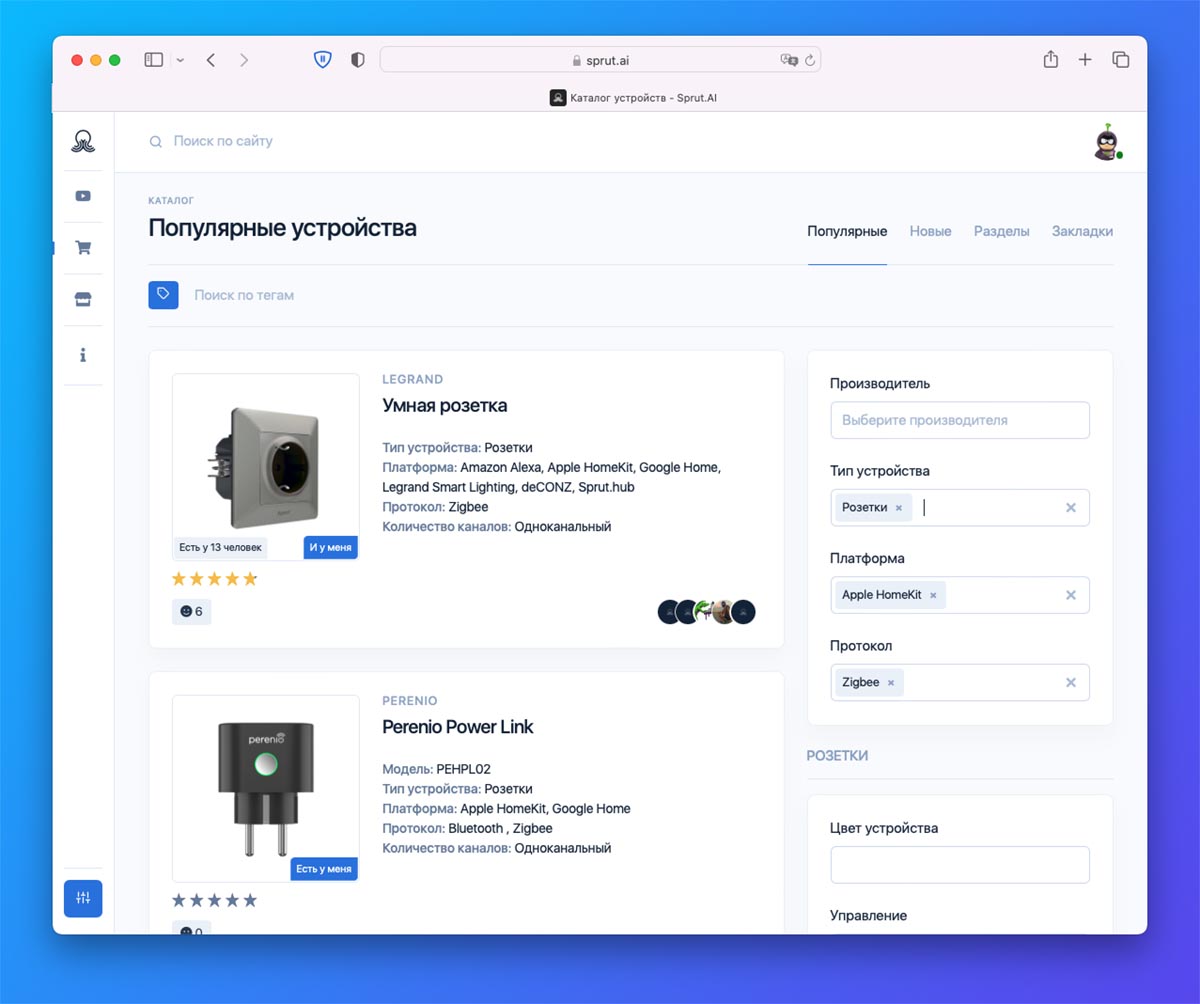Switch to the Новые tab

coord(930,231)
